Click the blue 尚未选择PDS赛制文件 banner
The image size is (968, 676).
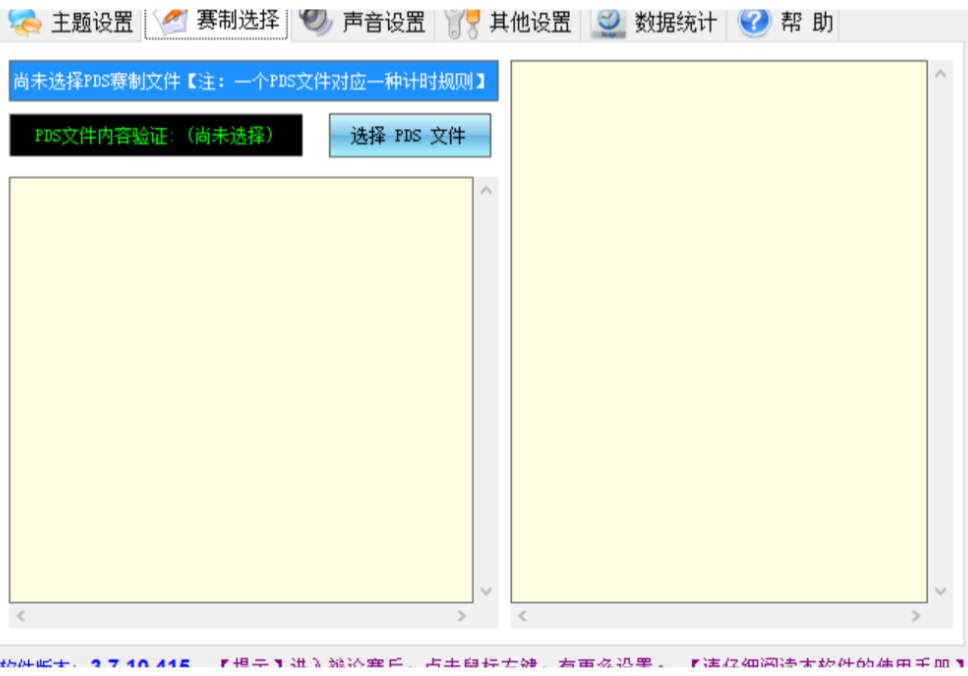pos(253,81)
